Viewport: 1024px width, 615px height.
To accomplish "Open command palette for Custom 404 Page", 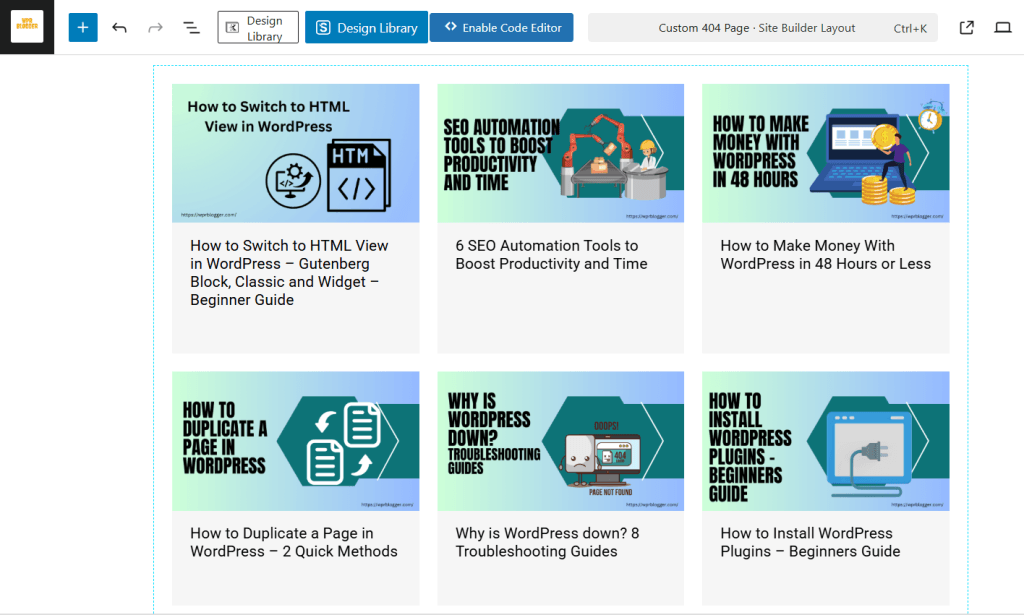I will 763,28.
